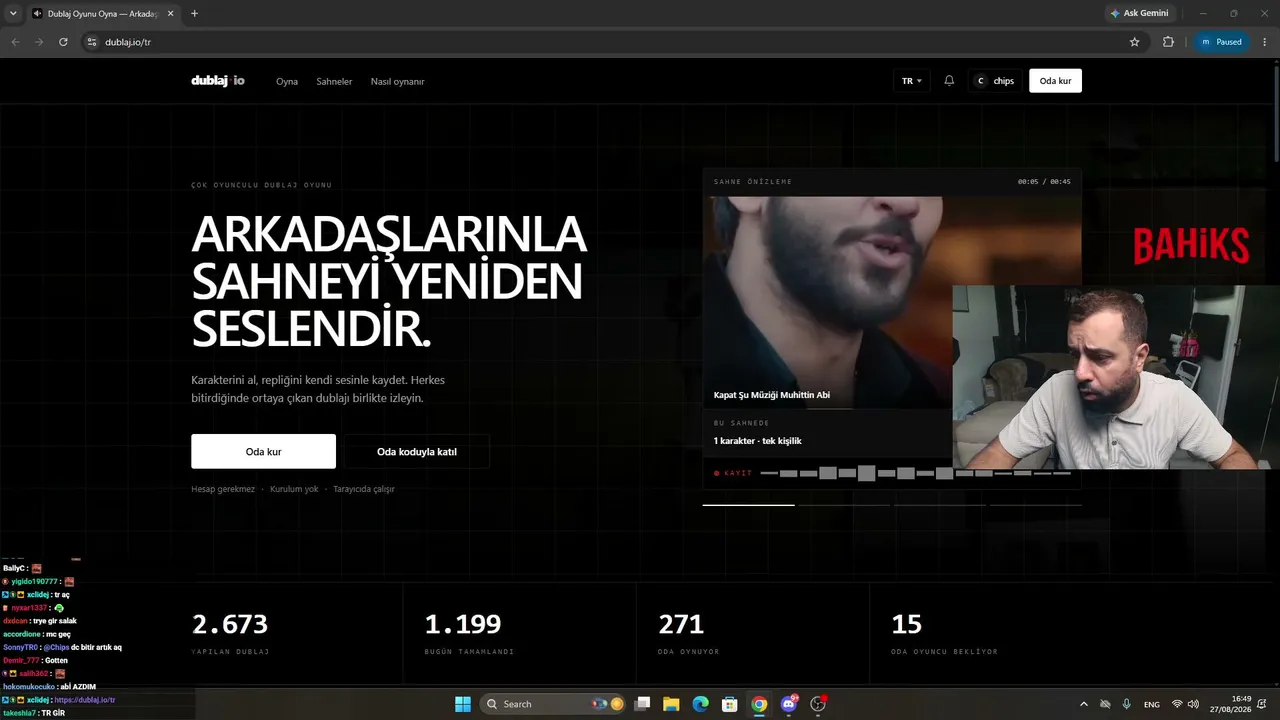Screen dimensions: 1280x720
Task: Click the ENG input language indicator
Action: [x=1152, y=704]
